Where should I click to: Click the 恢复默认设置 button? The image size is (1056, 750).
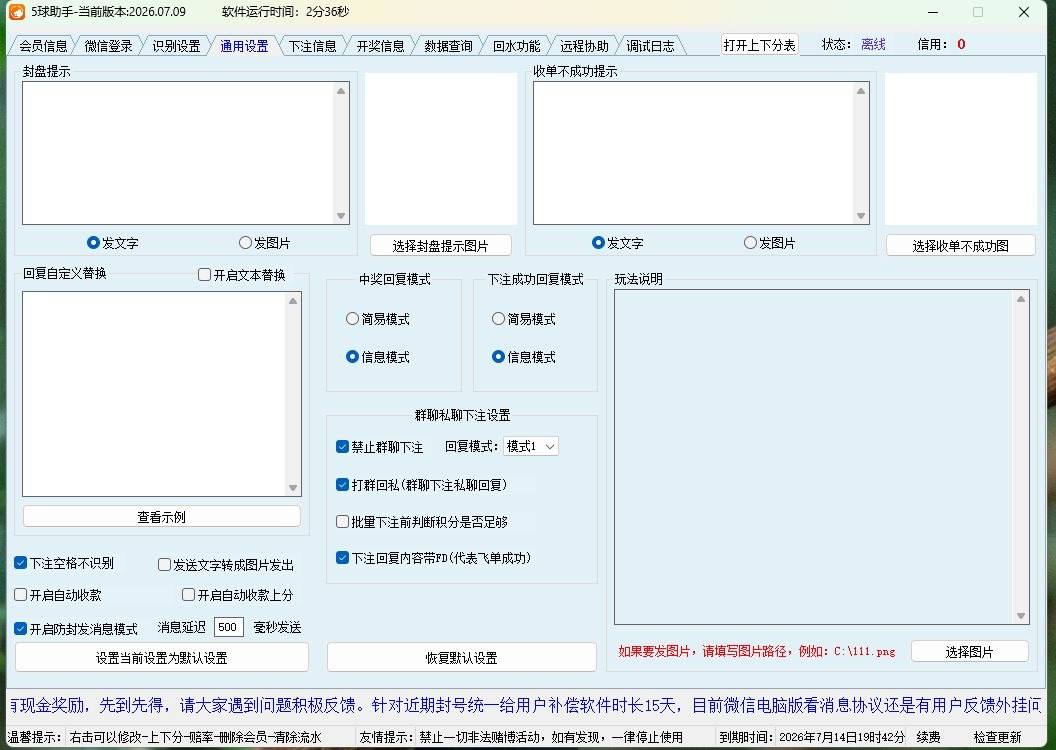tap(461, 658)
